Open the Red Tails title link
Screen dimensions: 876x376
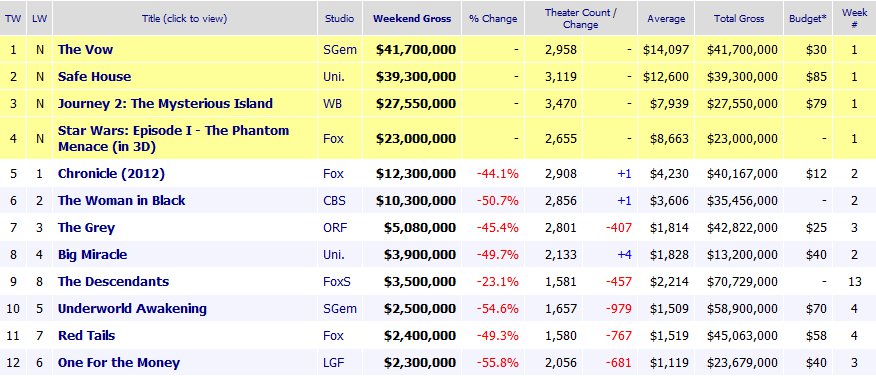pos(86,335)
